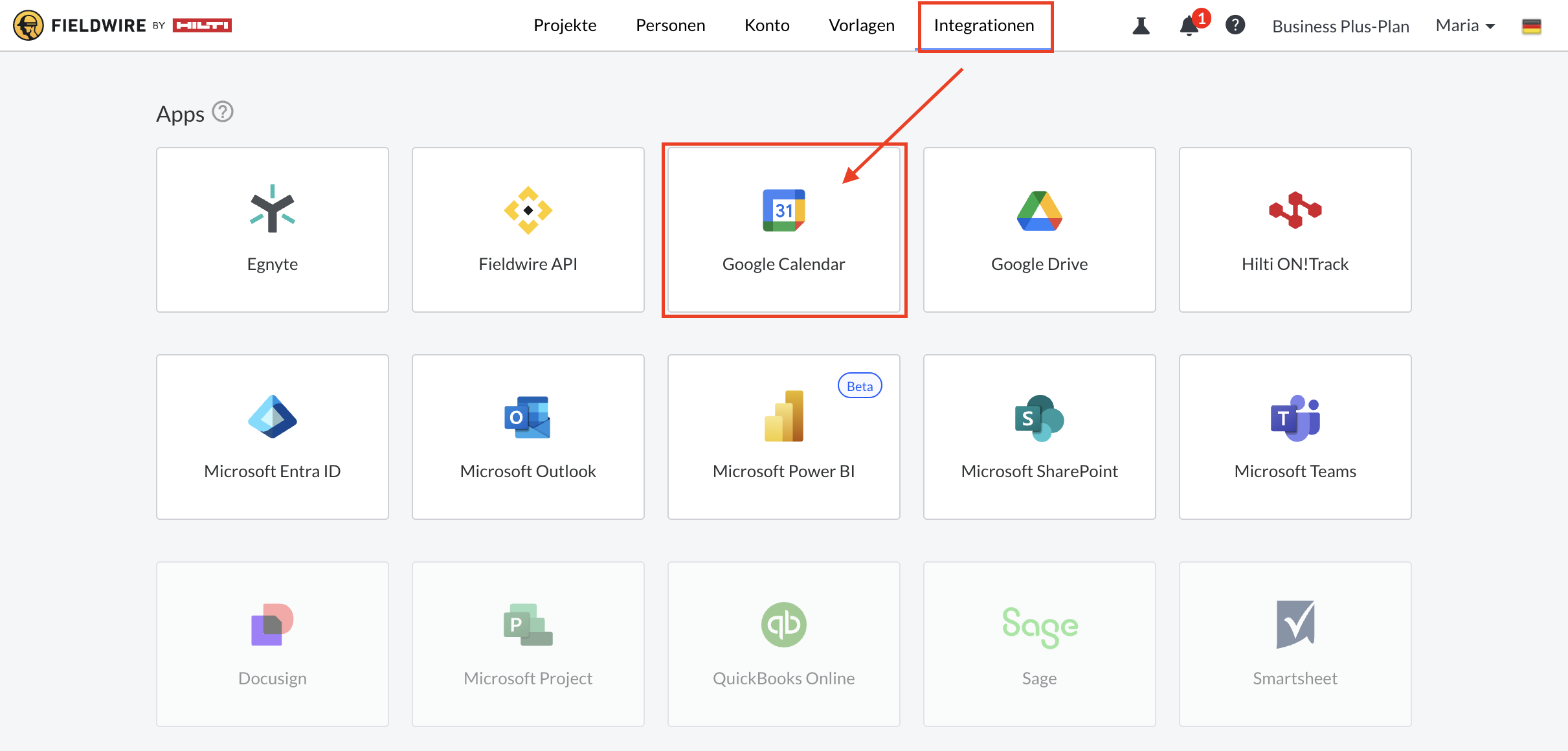Click the Smartsheet icon
This screenshot has width=1568, height=751.
pyautogui.click(x=1295, y=625)
